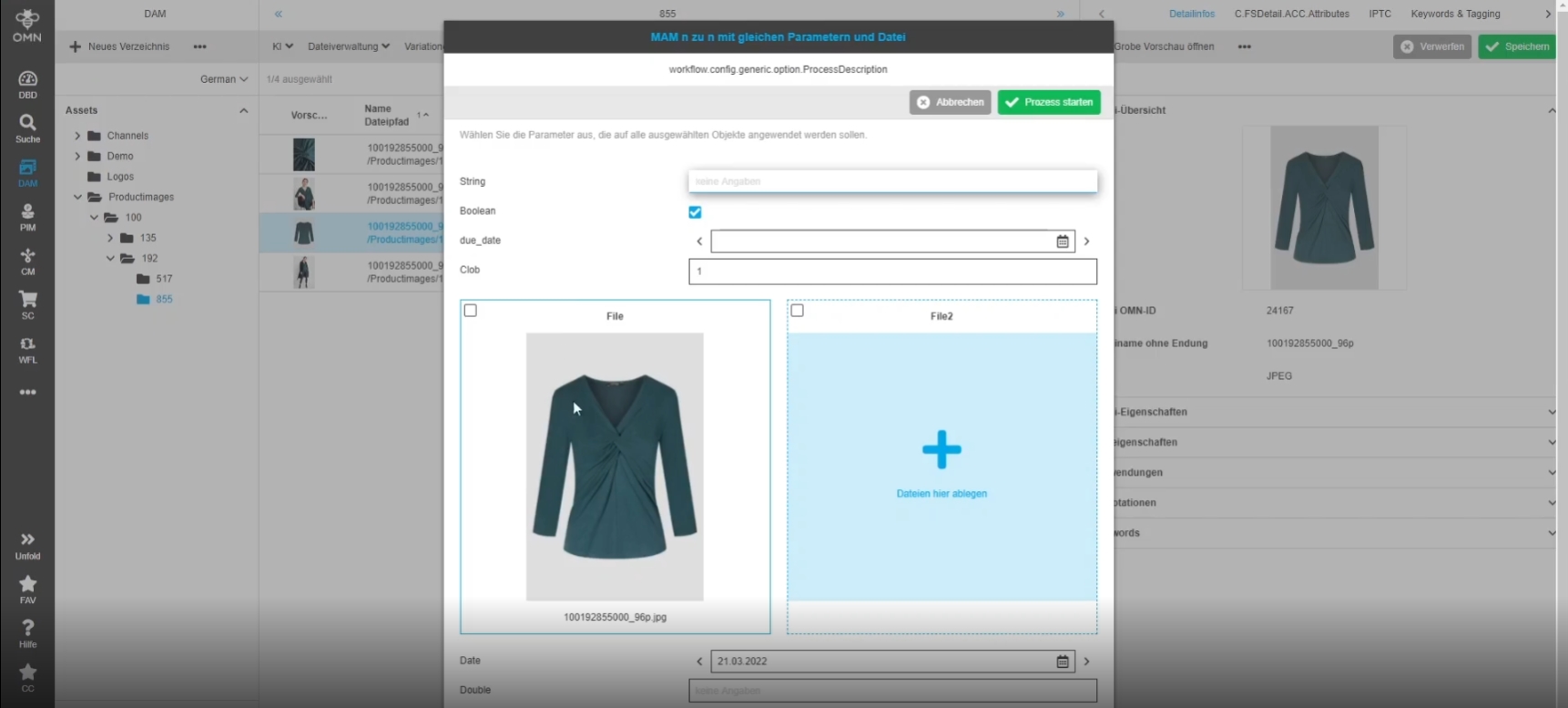Image resolution: width=1568 pixels, height=708 pixels.
Task: Collapse the Productimages folder
Action: pyautogui.click(x=77, y=197)
